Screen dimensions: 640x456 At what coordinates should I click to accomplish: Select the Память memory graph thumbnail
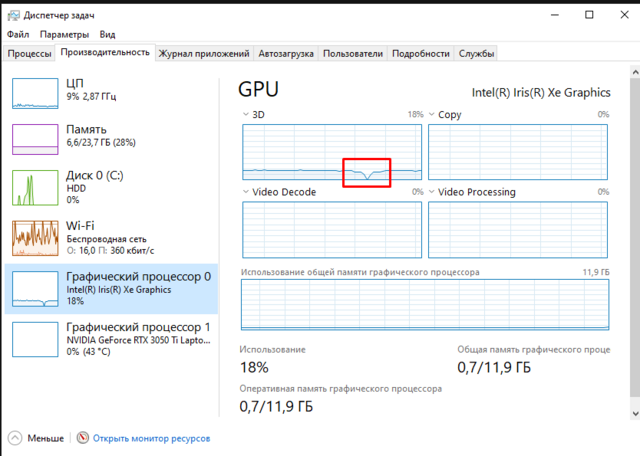click(x=36, y=138)
